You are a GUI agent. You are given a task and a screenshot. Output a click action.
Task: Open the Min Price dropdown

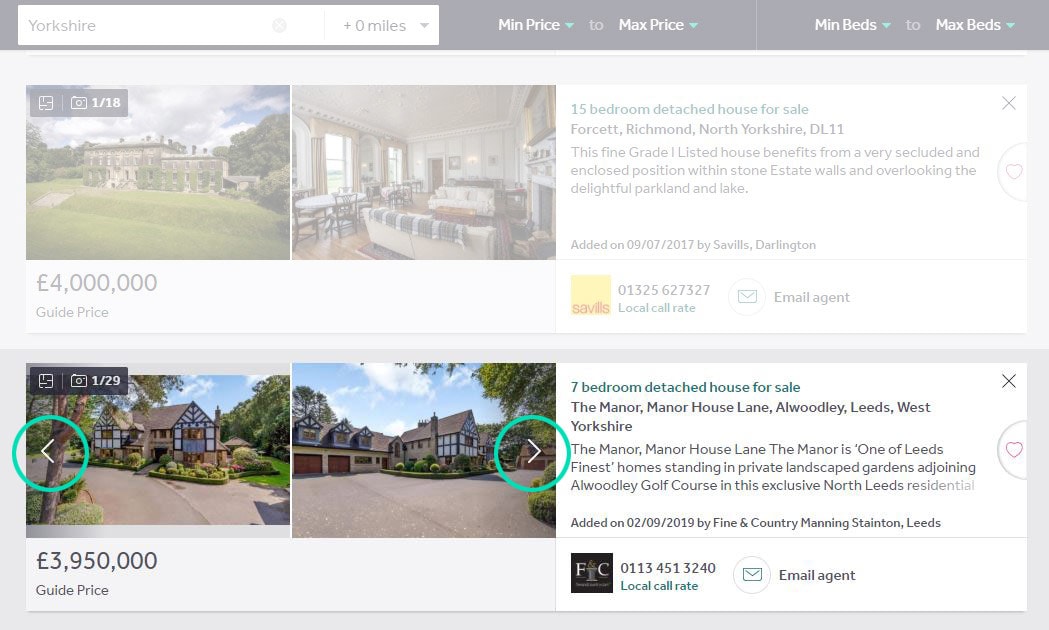(x=536, y=24)
